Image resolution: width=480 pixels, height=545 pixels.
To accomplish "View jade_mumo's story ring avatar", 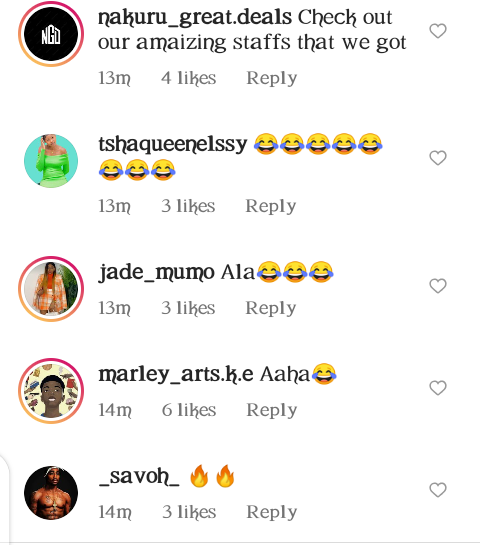I will (x=51, y=289).
